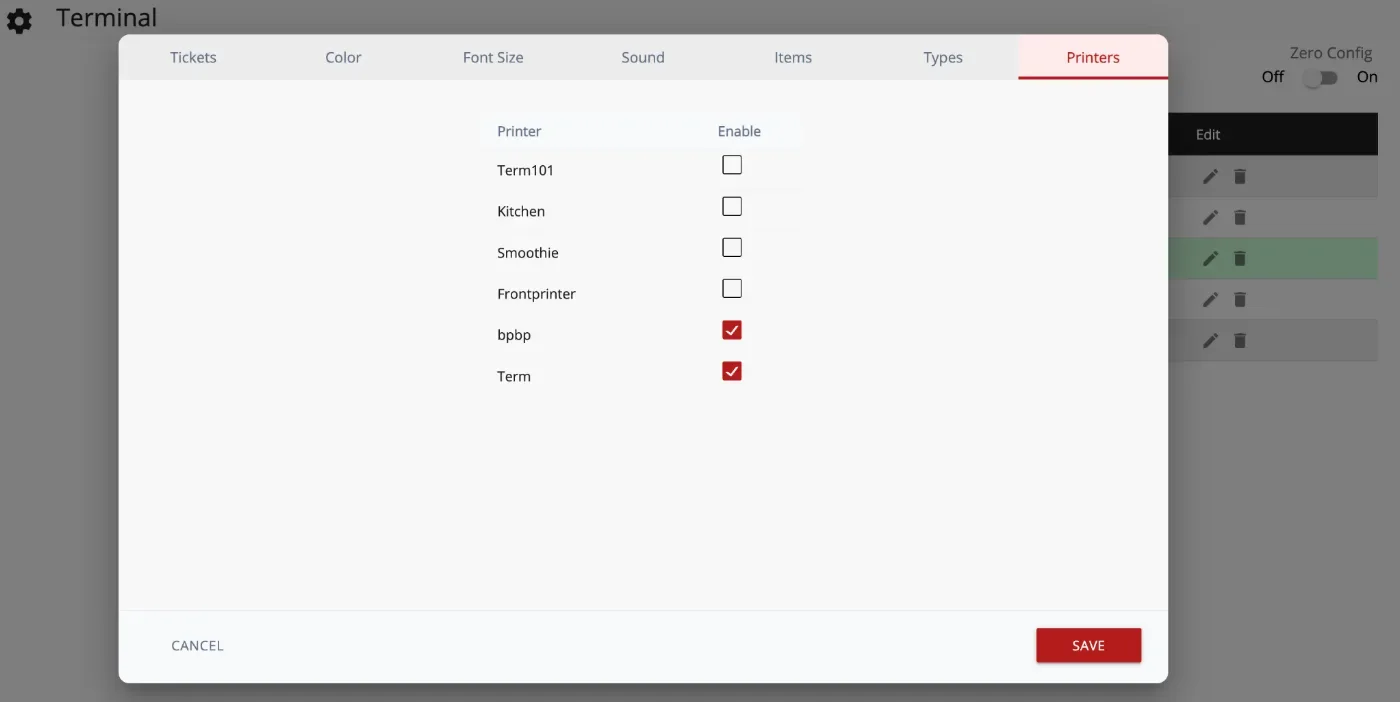The image size is (1400, 702).
Task: Tick the Frontprinter enable checkbox
Action: click(x=732, y=288)
